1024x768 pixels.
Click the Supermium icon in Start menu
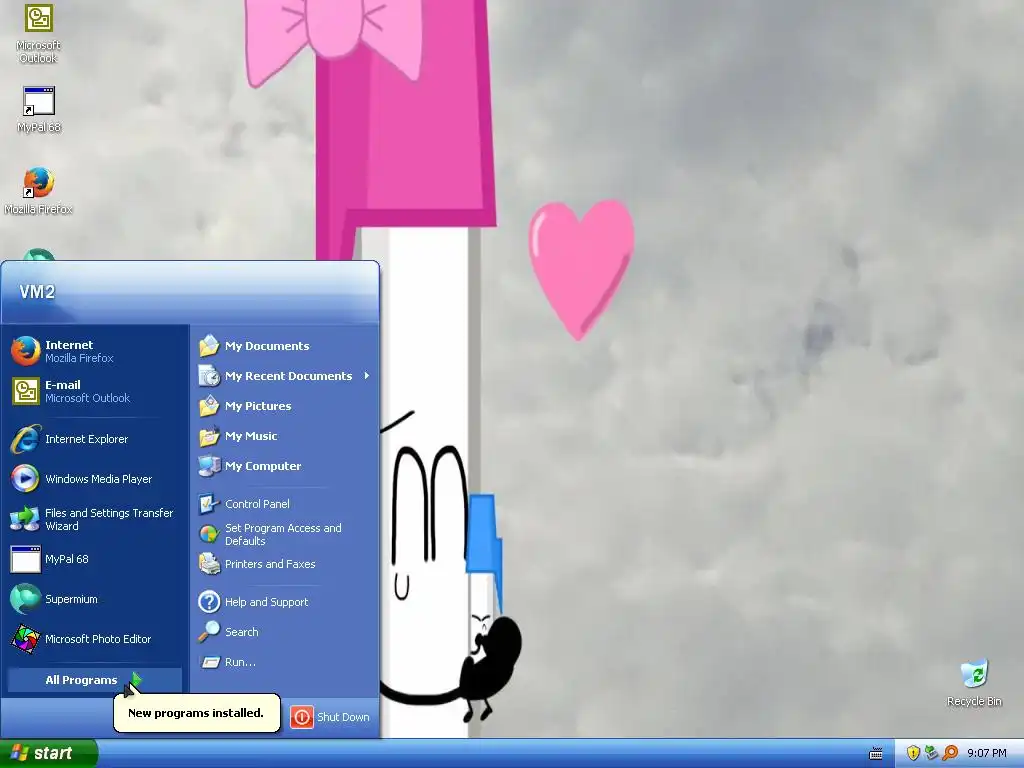point(25,599)
